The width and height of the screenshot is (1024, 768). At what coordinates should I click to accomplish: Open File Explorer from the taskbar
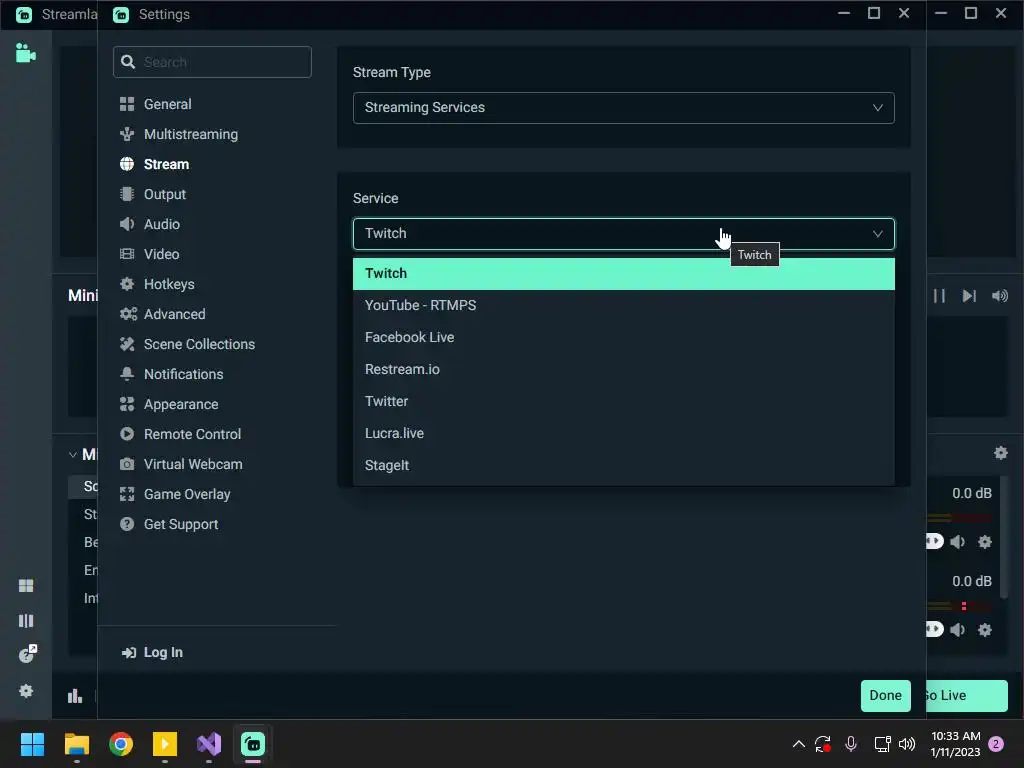(77, 744)
